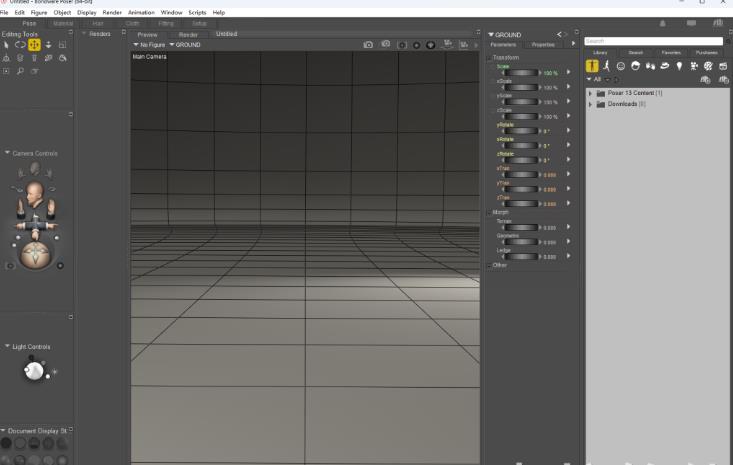Screen dimensions: 733x465
Task: Open the arrow menu beside Scale dial
Action: pos(569,72)
